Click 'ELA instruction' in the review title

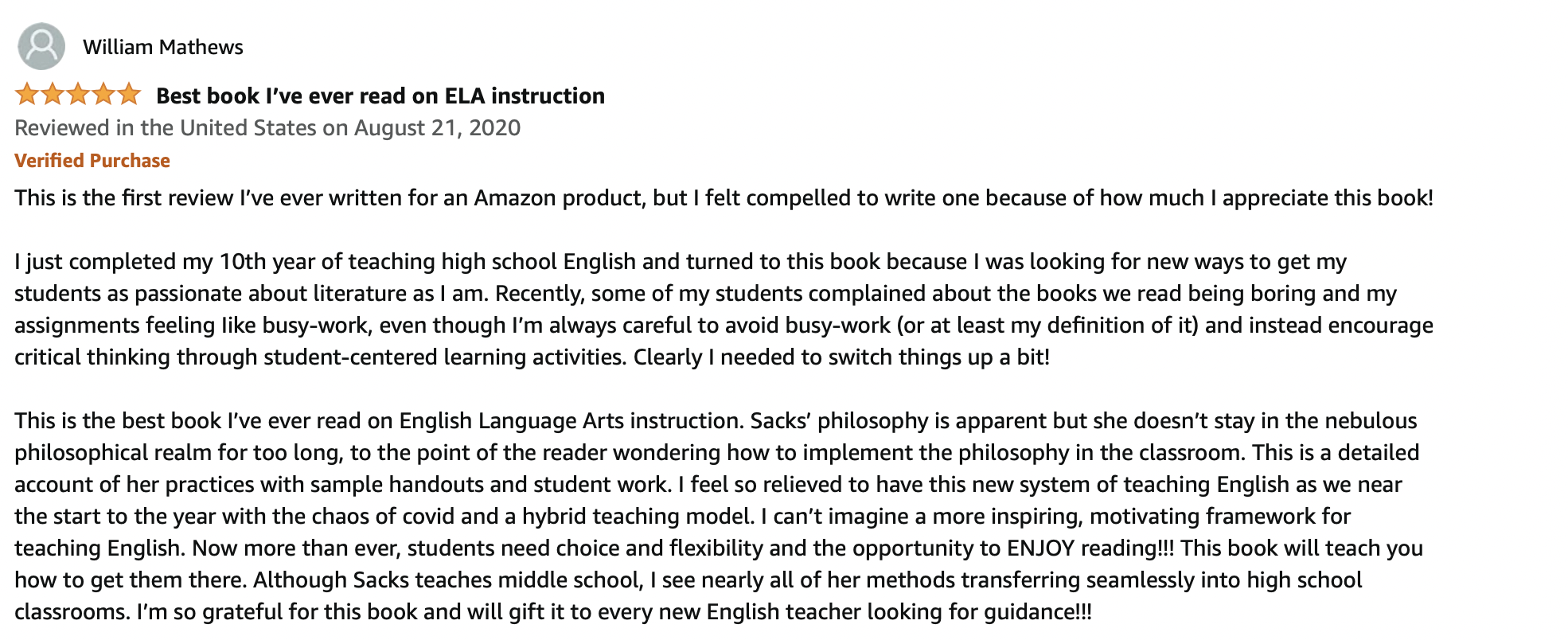(x=524, y=96)
